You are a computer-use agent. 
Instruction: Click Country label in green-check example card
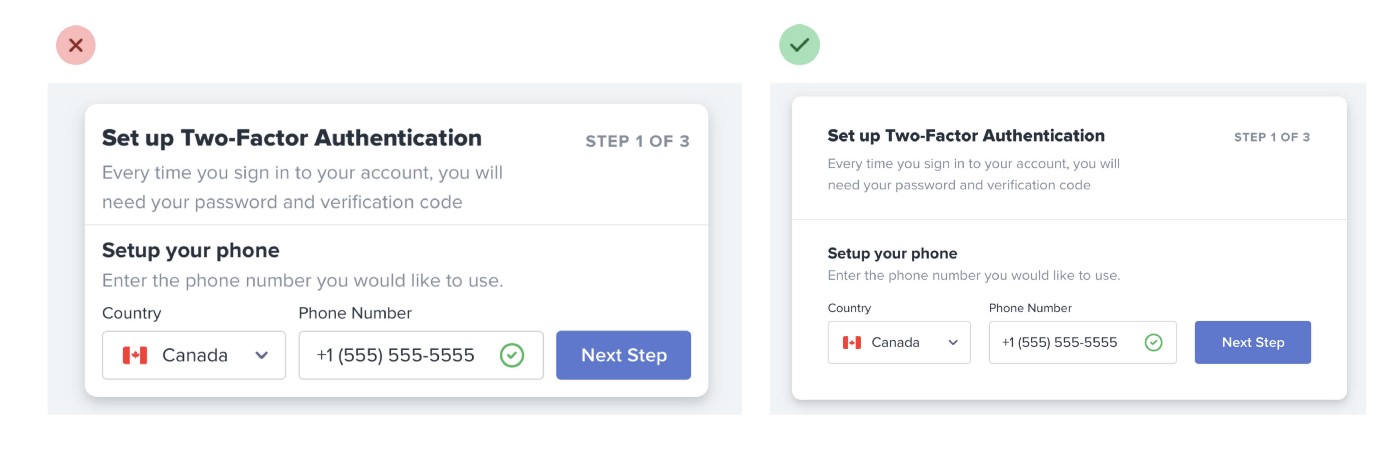(x=849, y=308)
